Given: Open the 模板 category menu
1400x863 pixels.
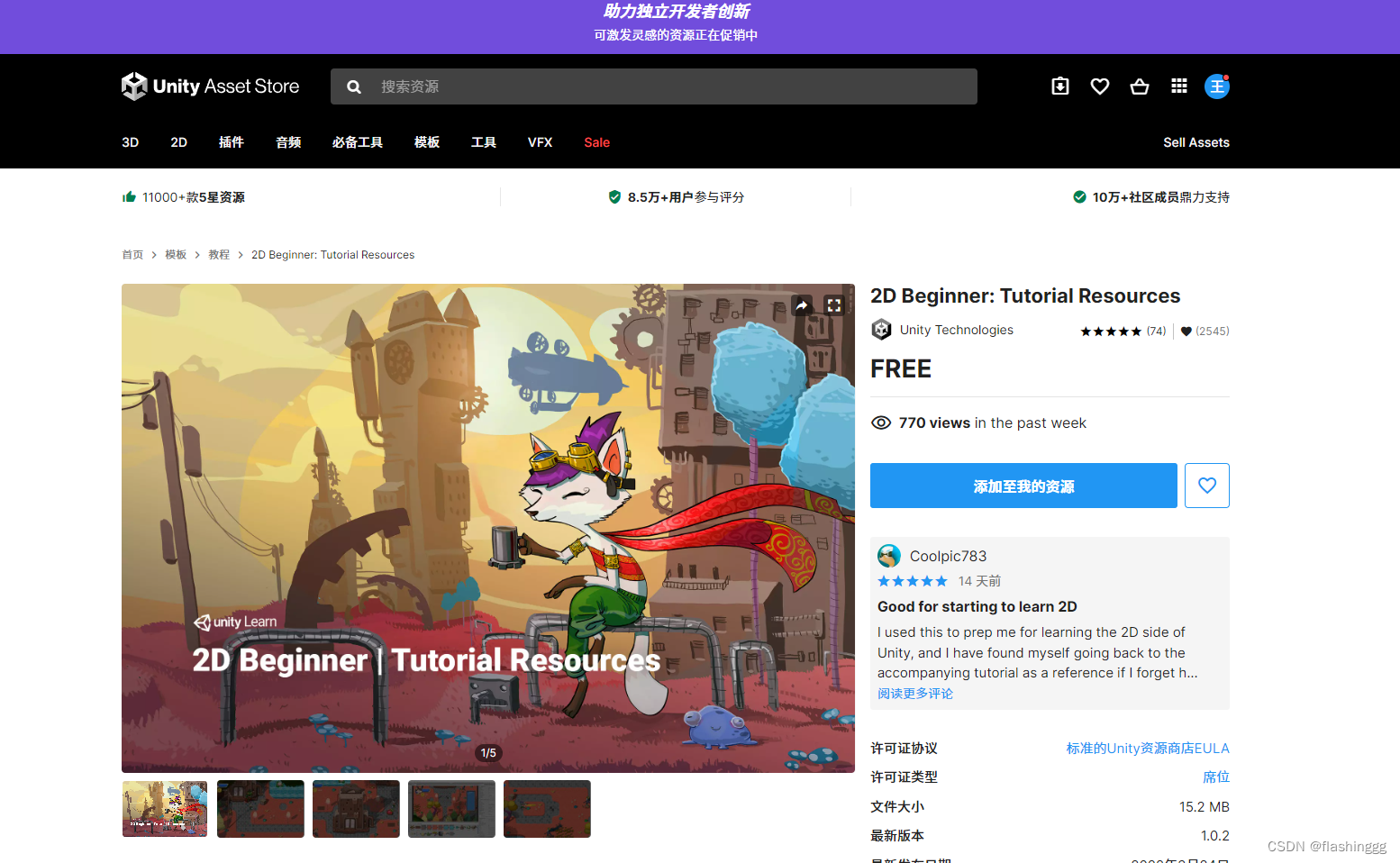Looking at the screenshot, I should click(427, 142).
